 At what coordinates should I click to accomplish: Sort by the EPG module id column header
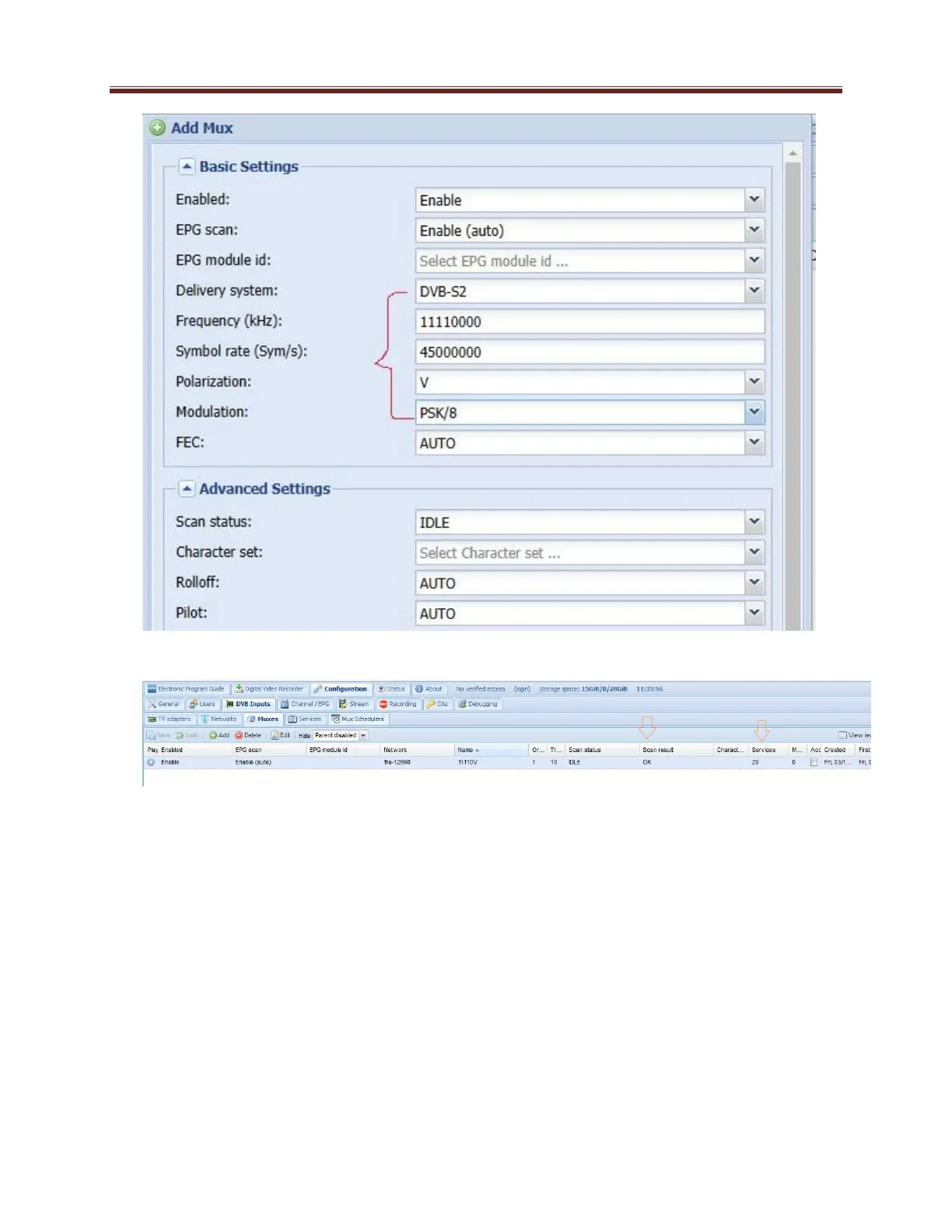344,750
